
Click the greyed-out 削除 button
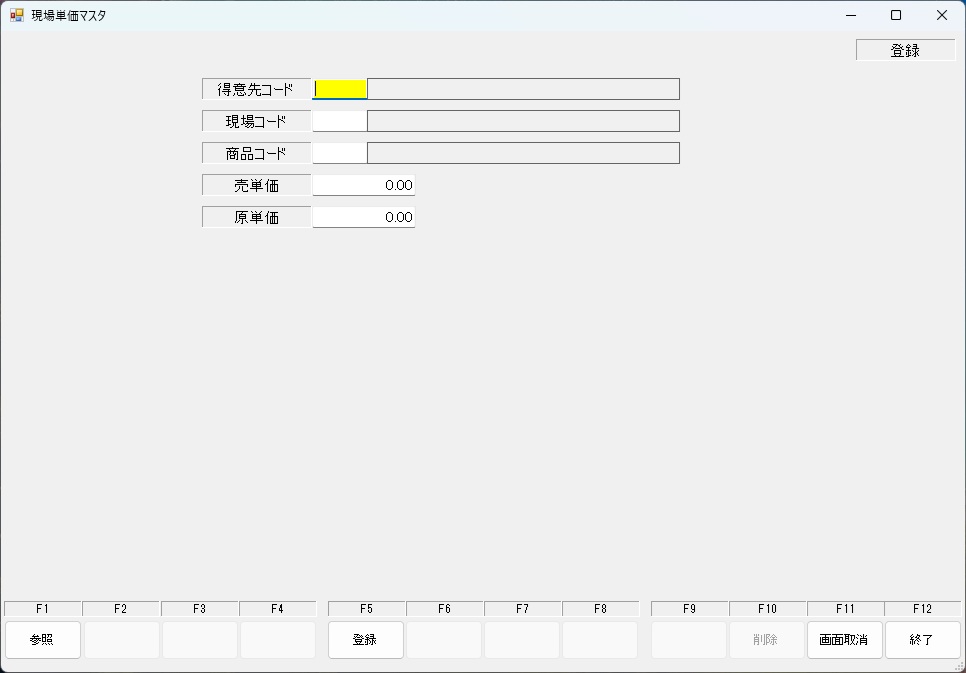(766, 640)
